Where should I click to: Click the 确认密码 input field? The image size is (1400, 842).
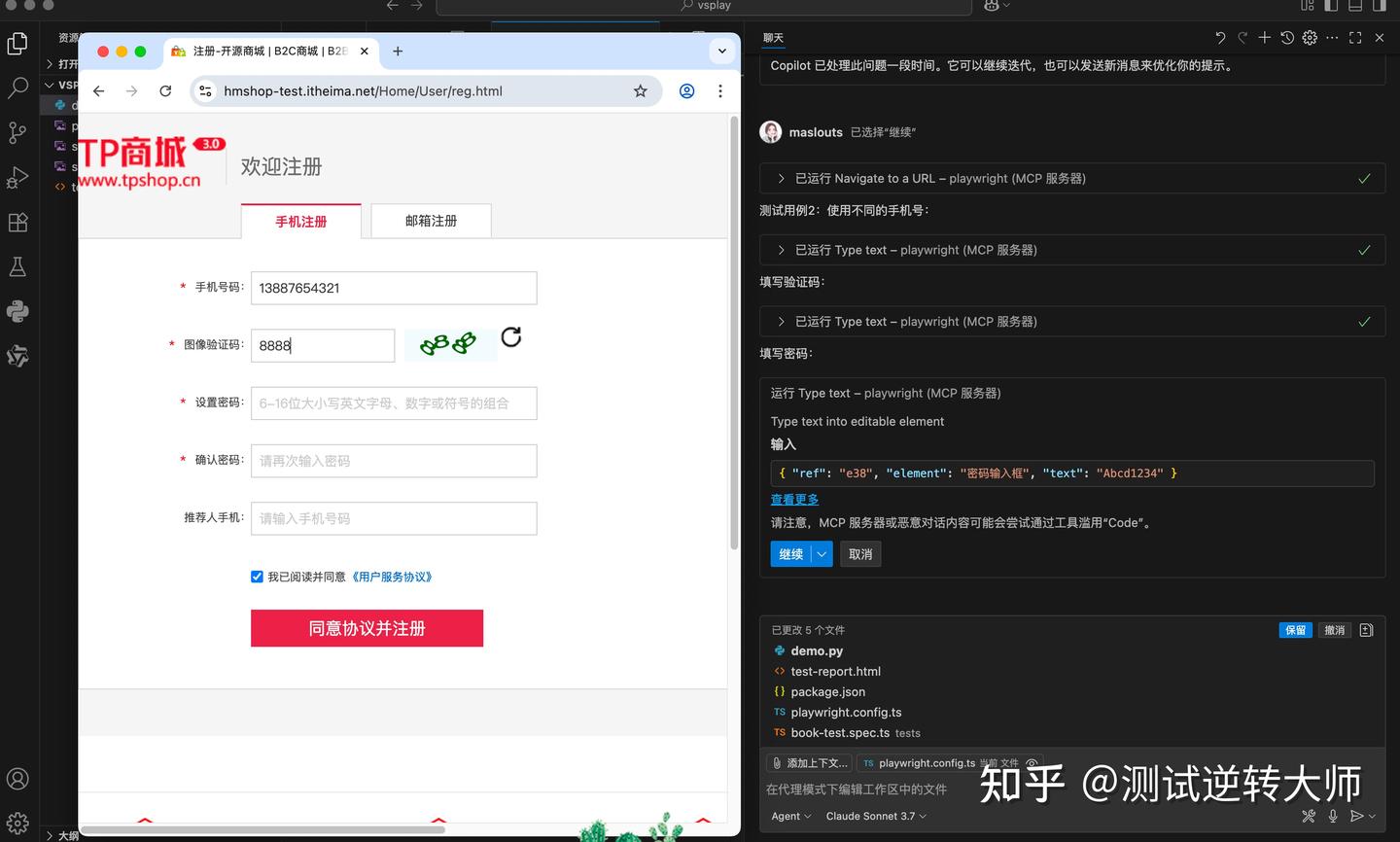pyautogui.click(x=394, y=461)
